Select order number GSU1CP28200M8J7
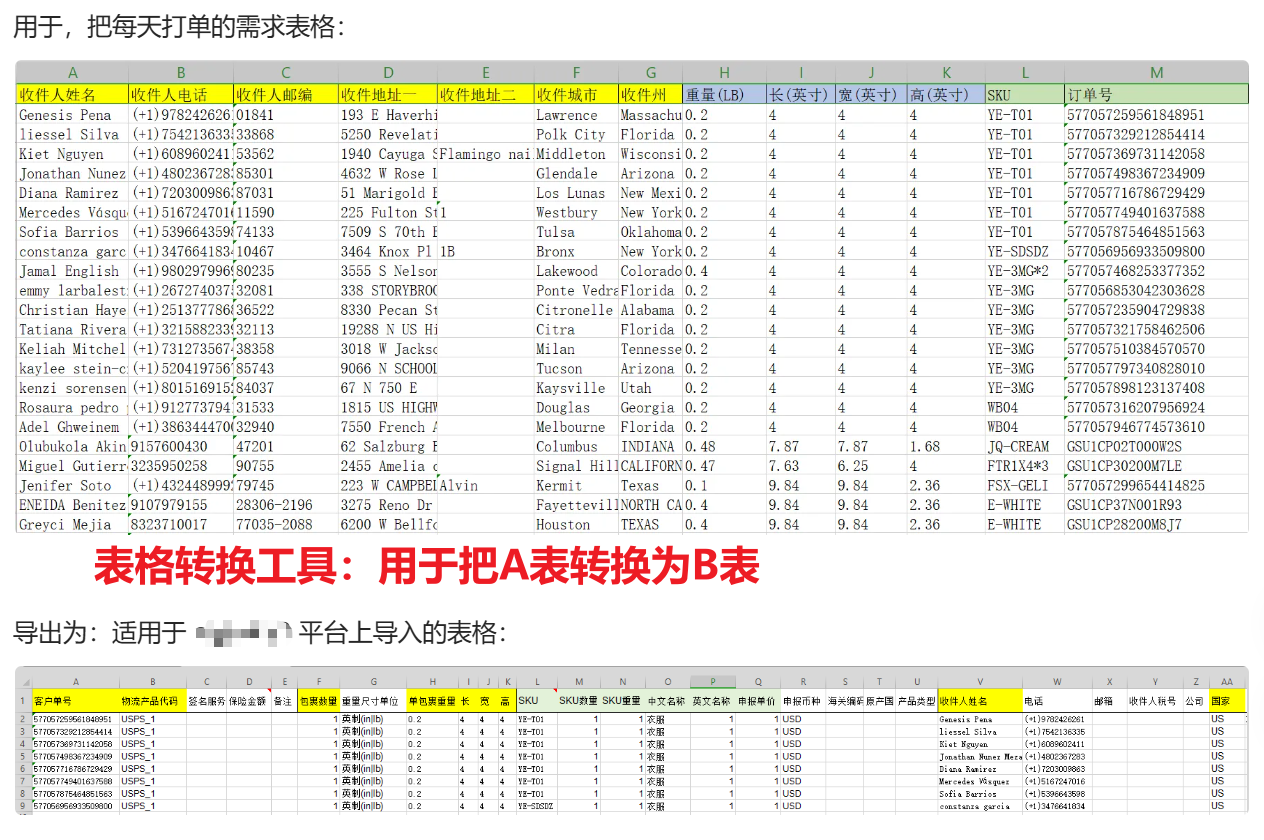The height and width of the screenshot is (840, 1264). pyautogui.click(x=1156, y=524)
